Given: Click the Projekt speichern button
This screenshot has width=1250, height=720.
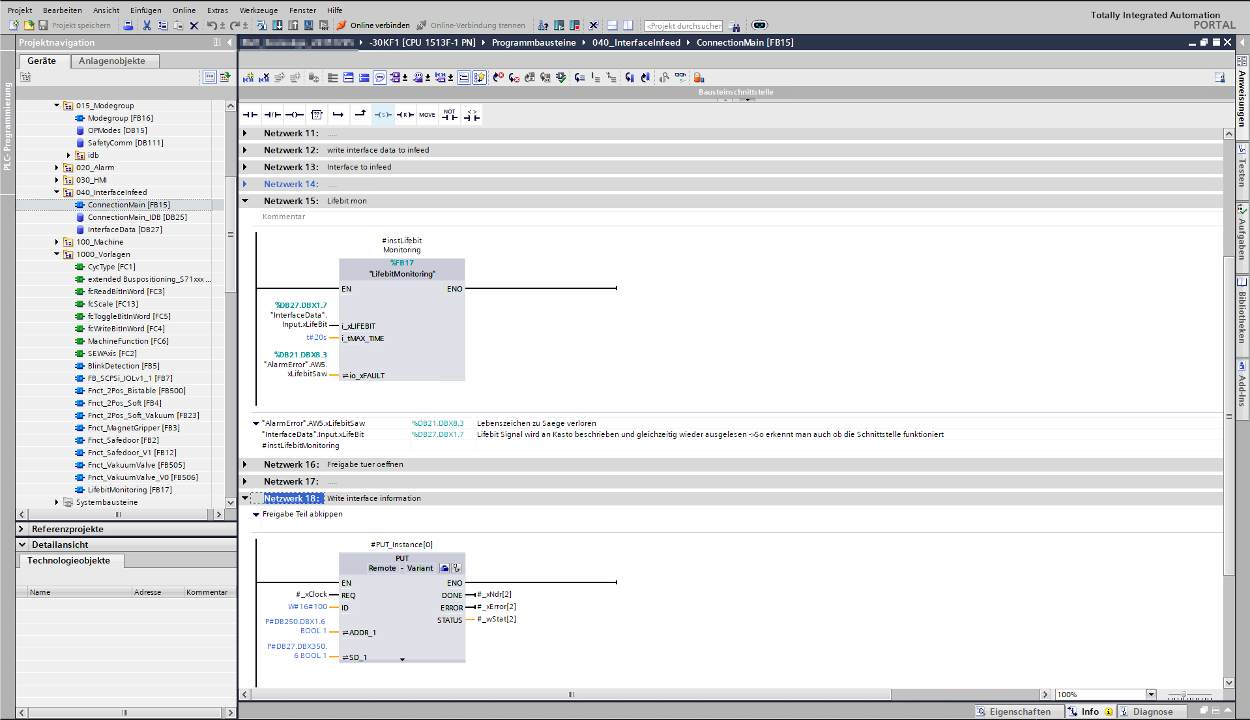Looking at the screenshot, I should click(x=75, y=25).
